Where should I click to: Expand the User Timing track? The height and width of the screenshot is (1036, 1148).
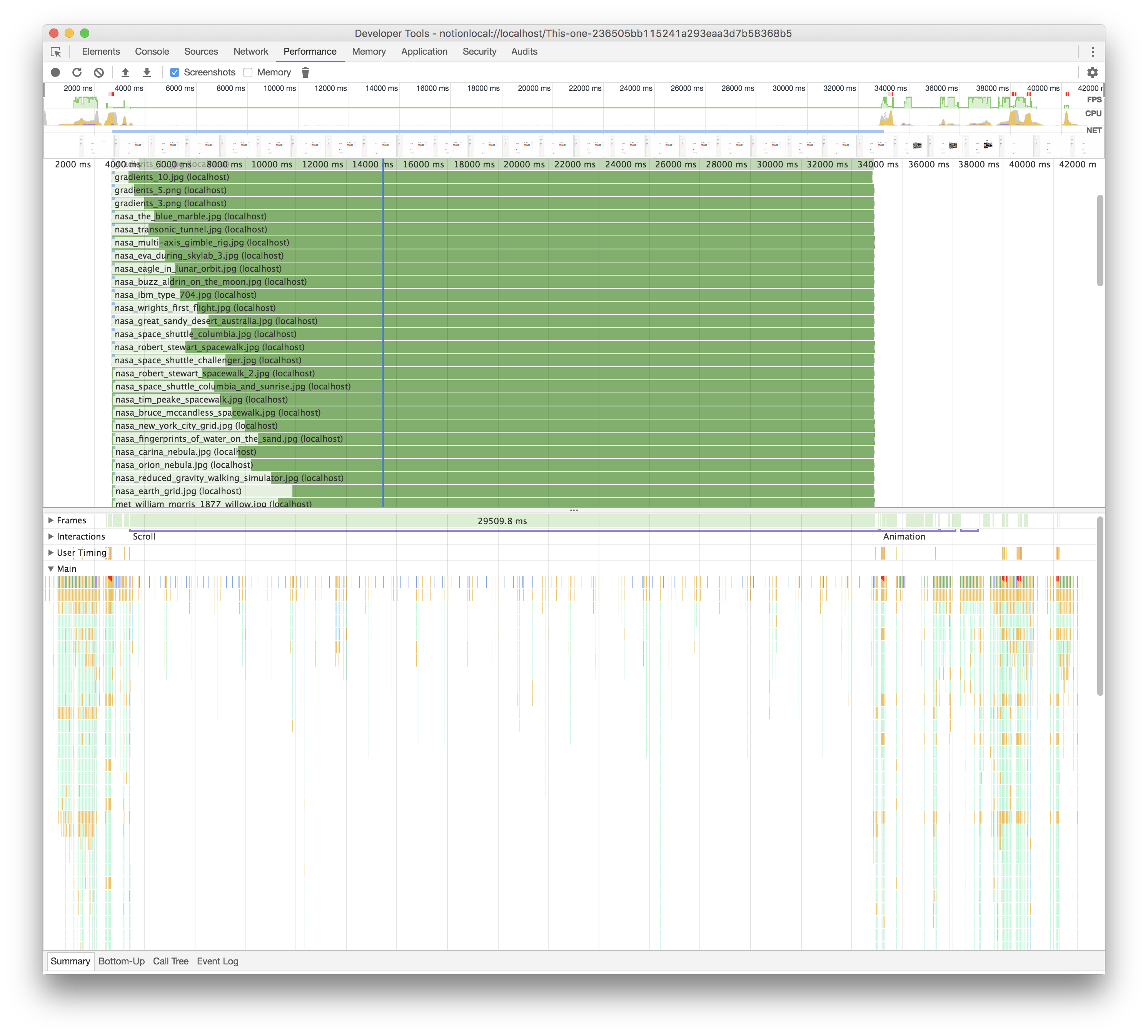click(x=51, y=552)
